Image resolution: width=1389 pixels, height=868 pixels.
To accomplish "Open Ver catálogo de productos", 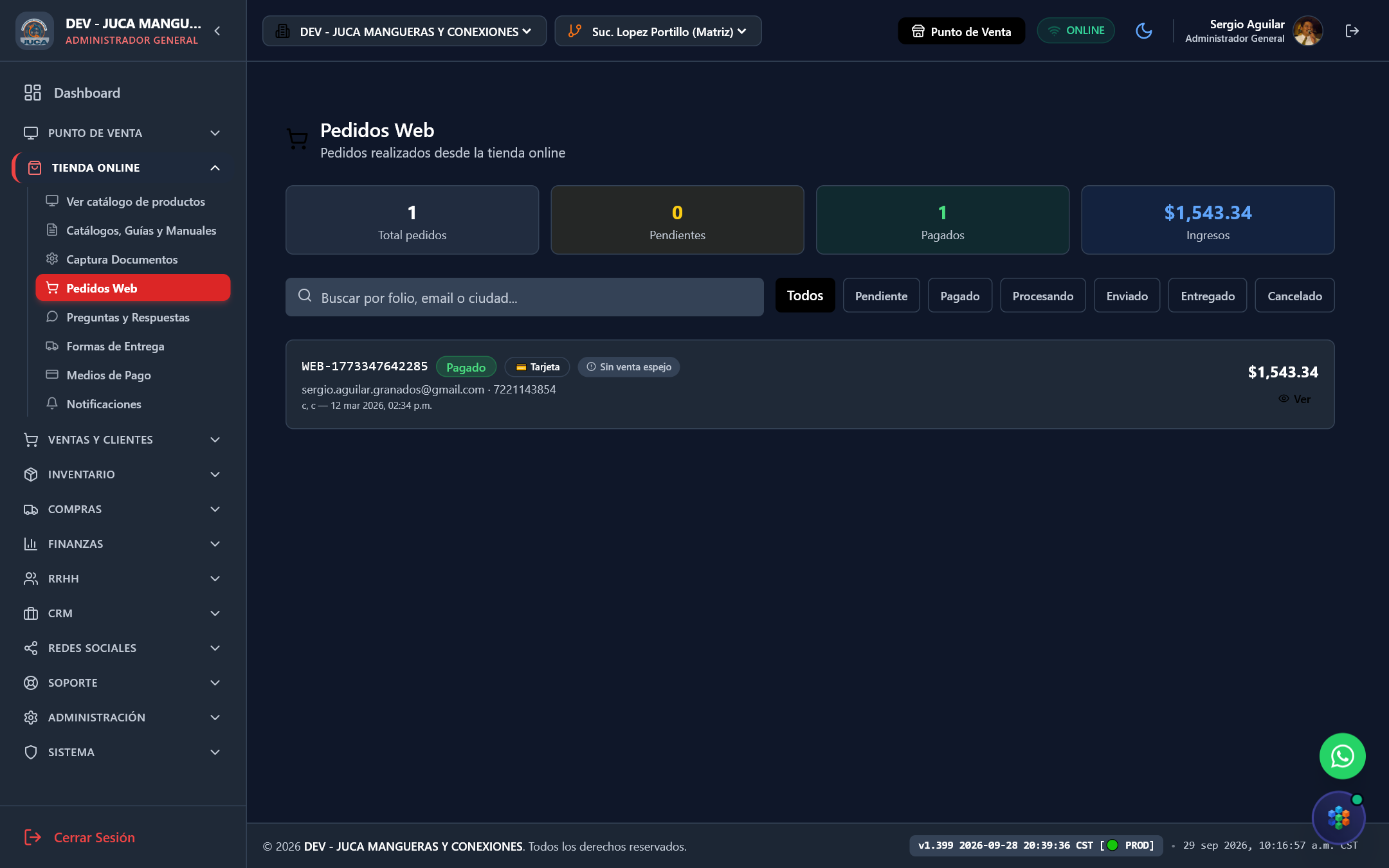I will pyautogui.click(x=132, y=201).
